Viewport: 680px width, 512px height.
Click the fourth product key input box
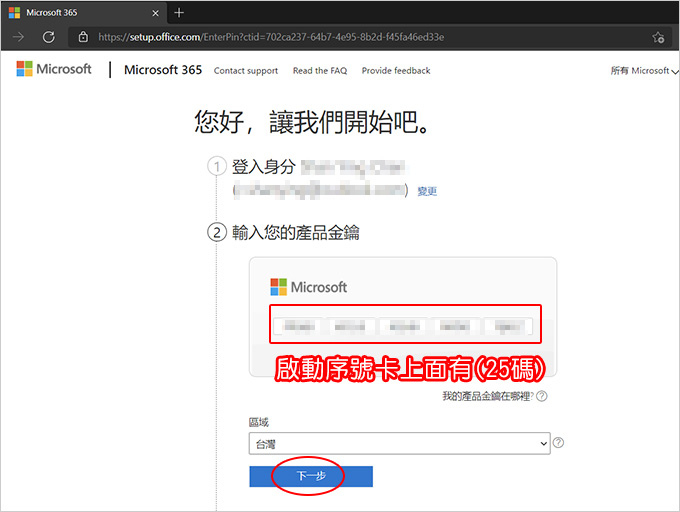455,326
